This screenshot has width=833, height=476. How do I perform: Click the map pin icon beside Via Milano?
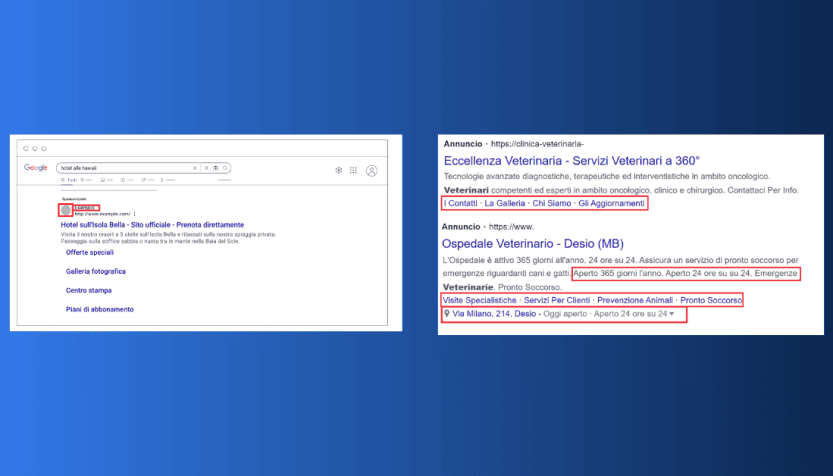click(x=447, y=314)
